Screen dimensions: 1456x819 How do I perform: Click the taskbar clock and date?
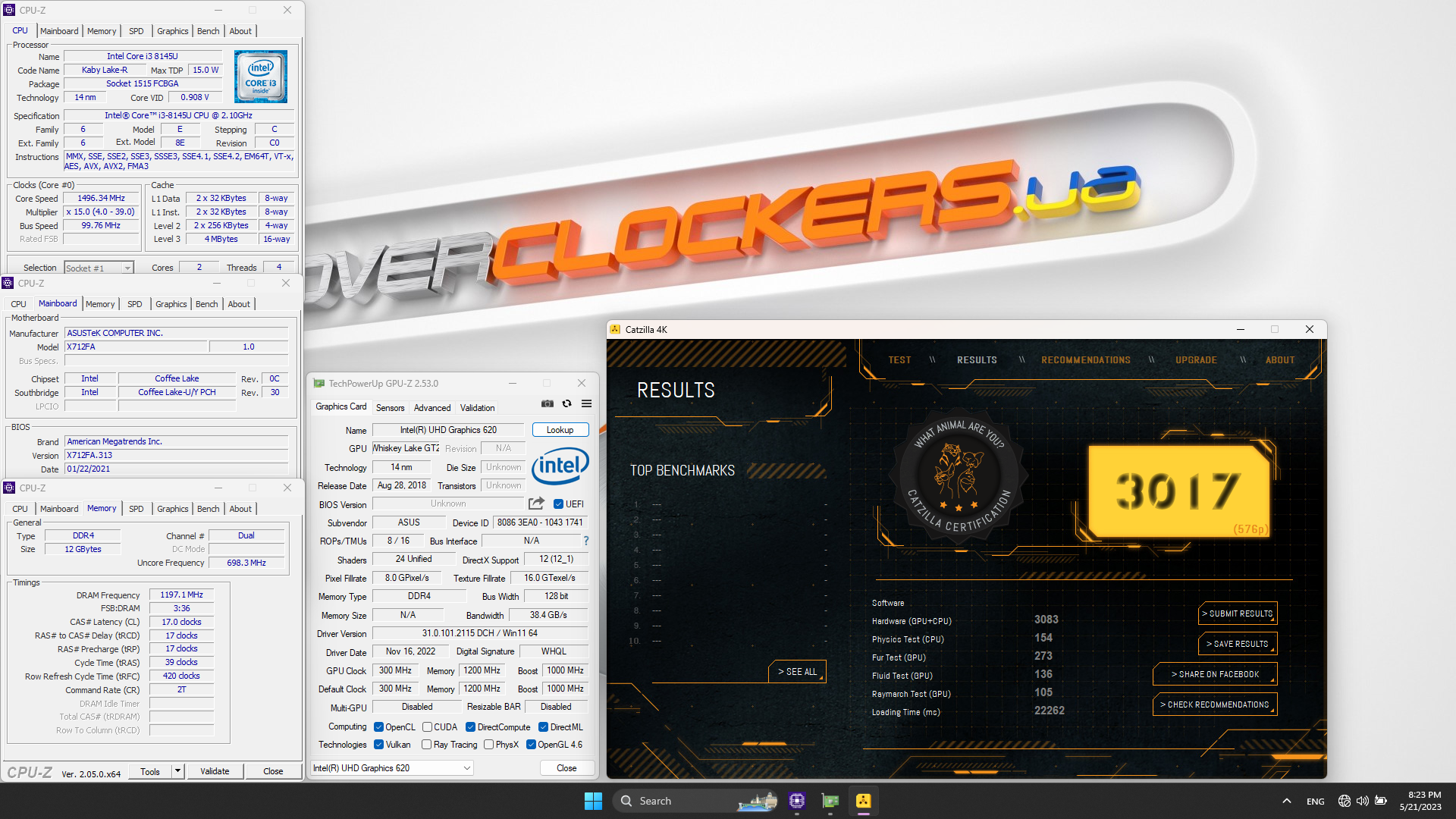1421,801
